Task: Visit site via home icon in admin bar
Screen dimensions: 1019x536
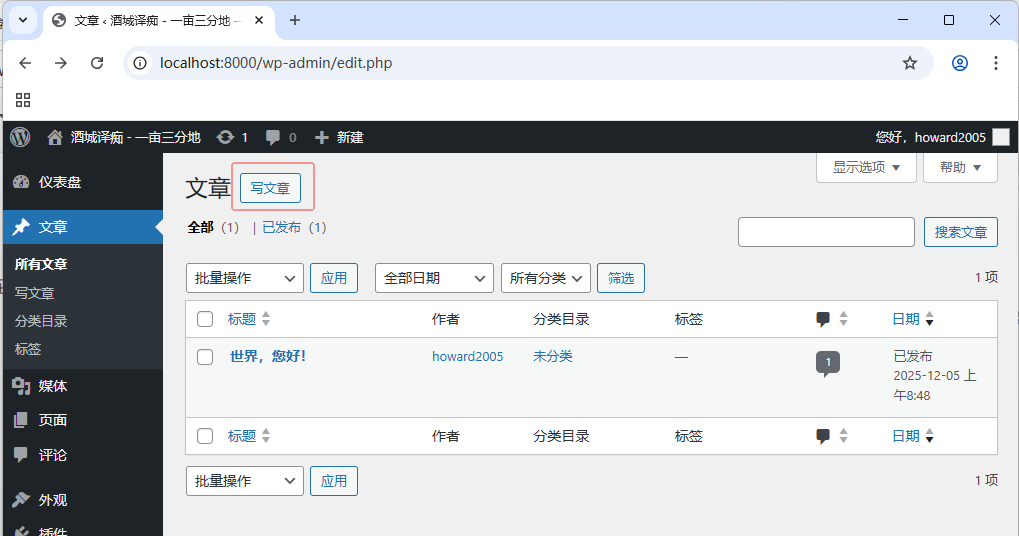Action: pyautogui.click(x=55, y=137)
